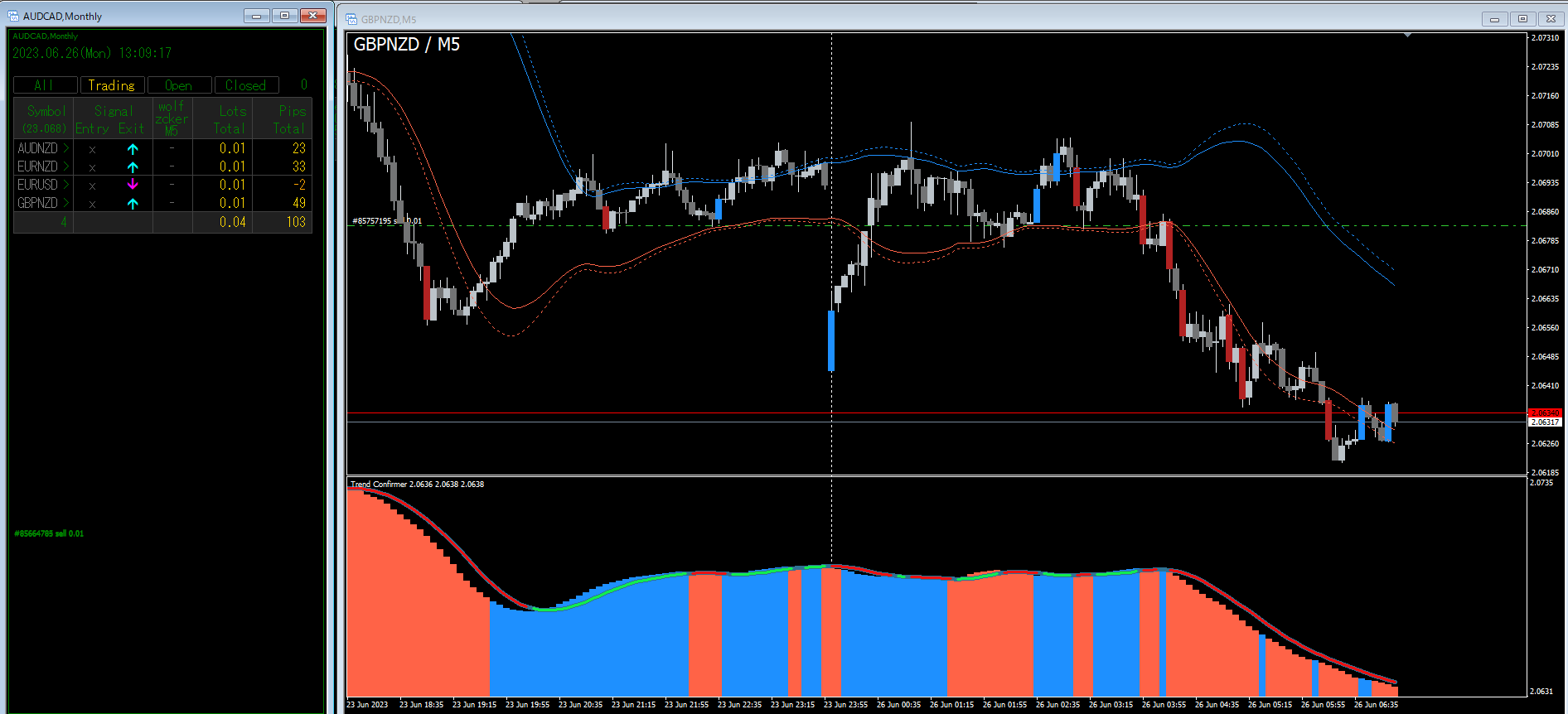Click the GBPNZD,M5 window chart icon
Screen dimensions: 1568x714
[351, 19]
